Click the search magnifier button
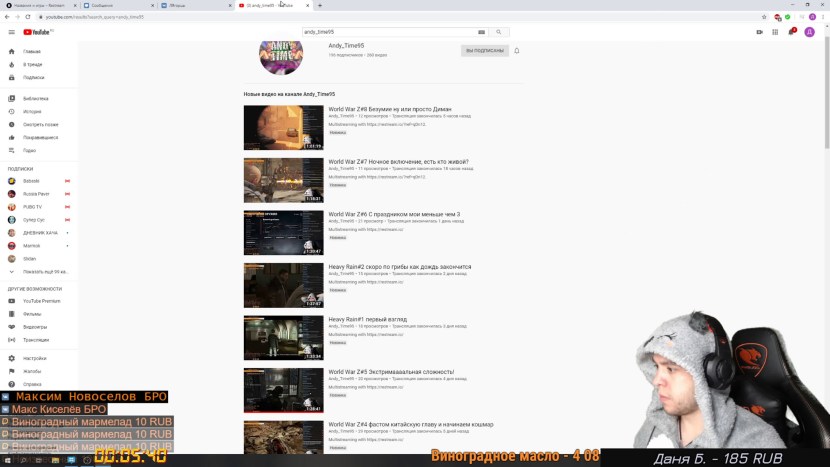830x467 pixels. tap(498, 32)
